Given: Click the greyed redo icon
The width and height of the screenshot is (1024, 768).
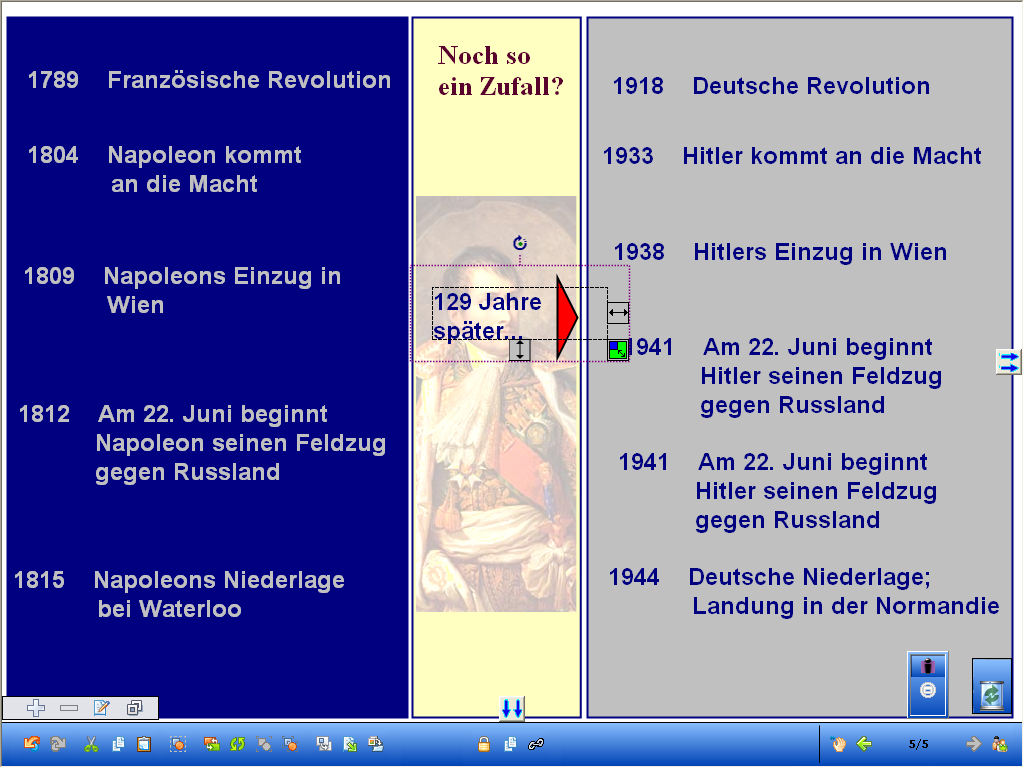Looking at the screenshot, I should point(58,743).
